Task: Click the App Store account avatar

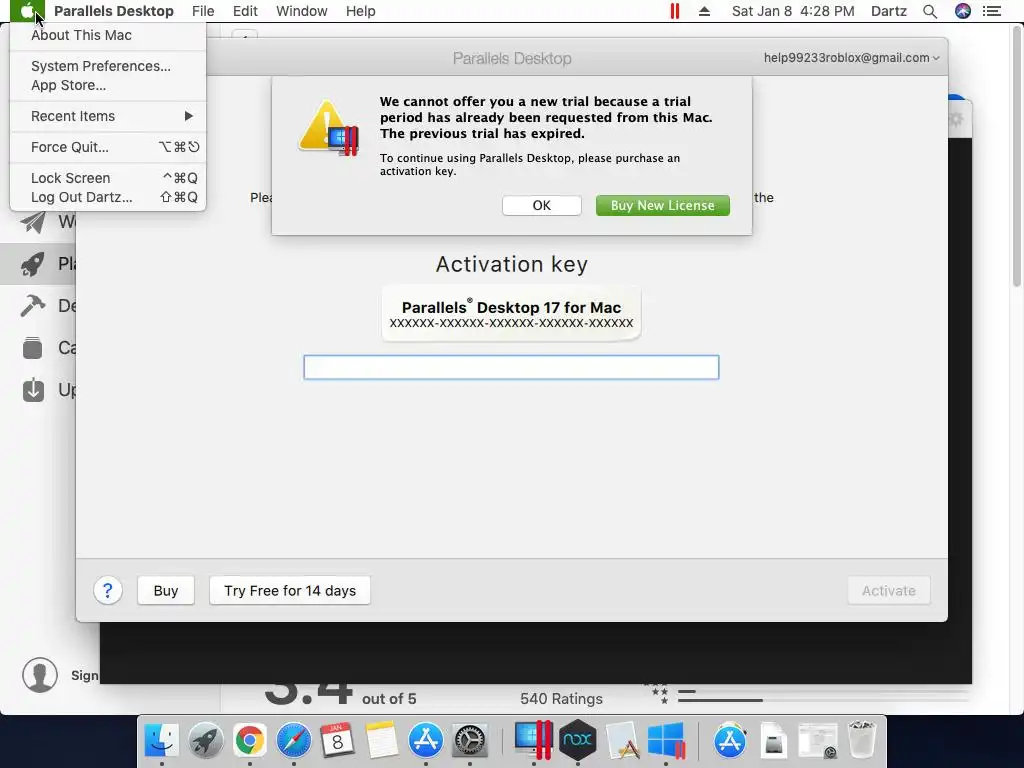Action: click(x=40, y=675)
